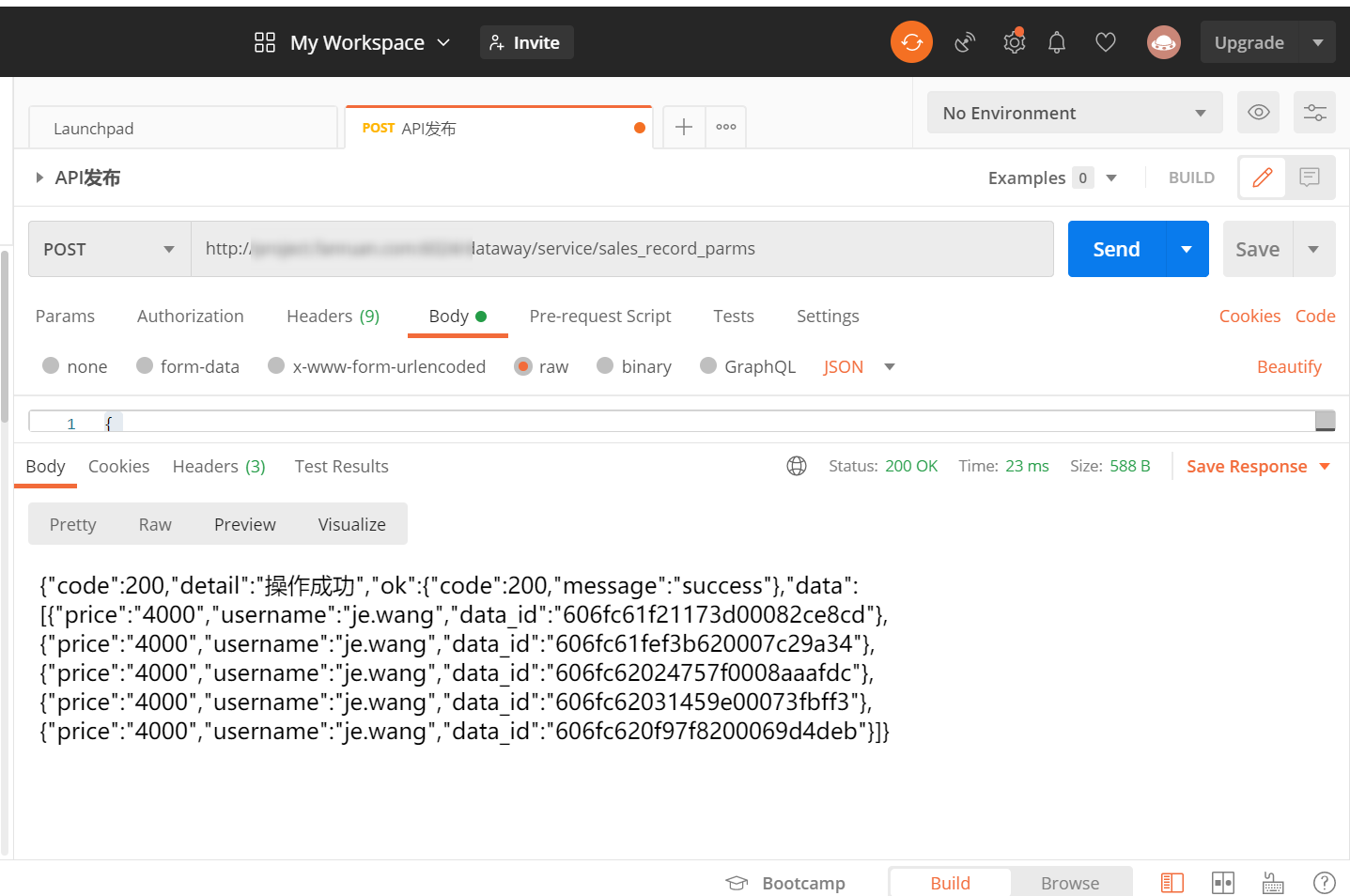Click the request URL input field
This screenshot has width=1350, height=896.
pyautogui.click(x=620, y=249)
